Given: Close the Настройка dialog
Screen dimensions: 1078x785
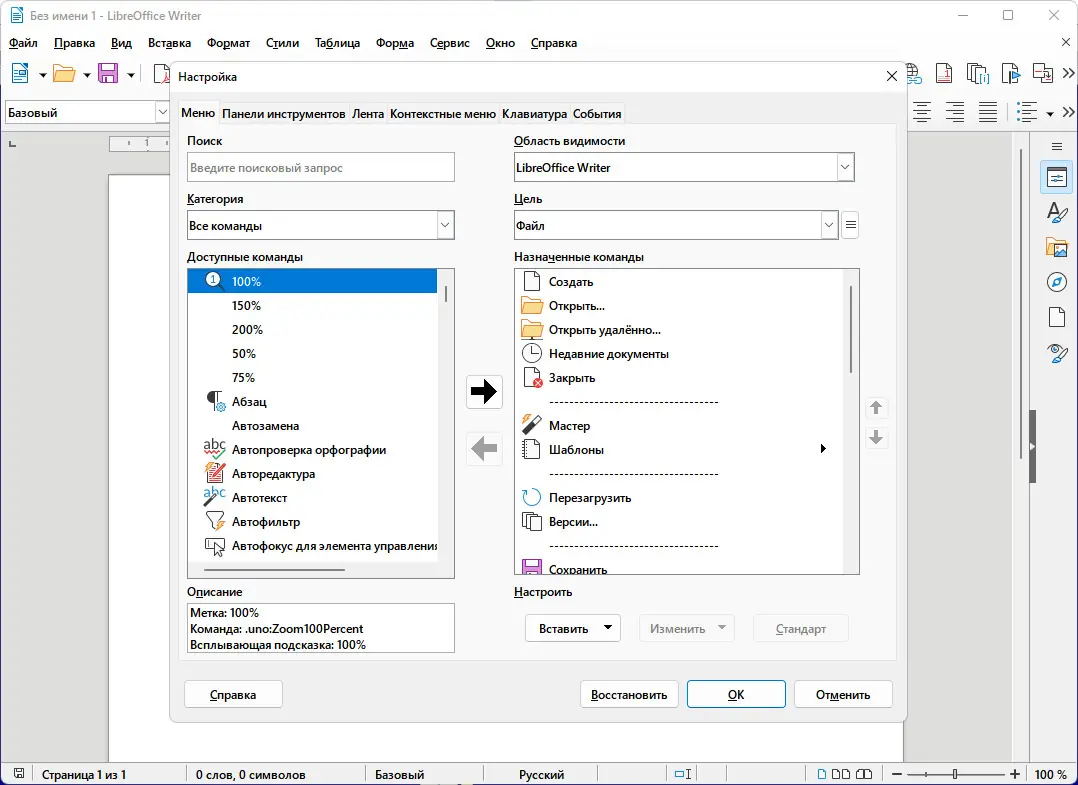Looking at the screenshot, I should click(x=892, y=76).
